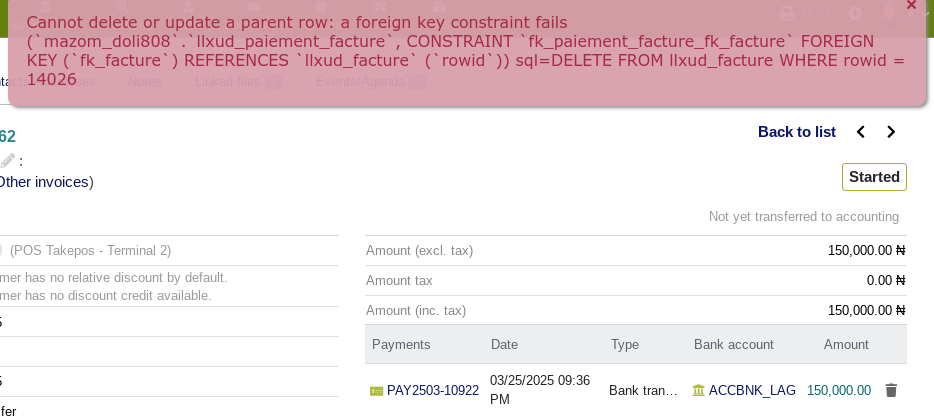Open the Events/Agenda tab
This screenshot has height=416, width=934.
point(360,82)
